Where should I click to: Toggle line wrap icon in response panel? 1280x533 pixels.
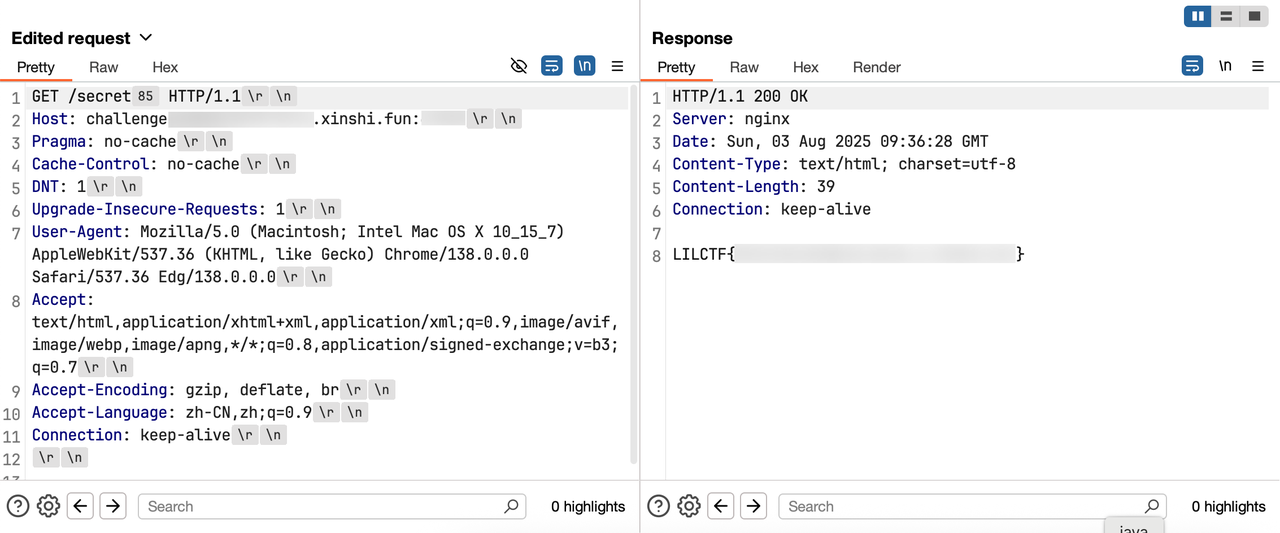coord(1192,66)
